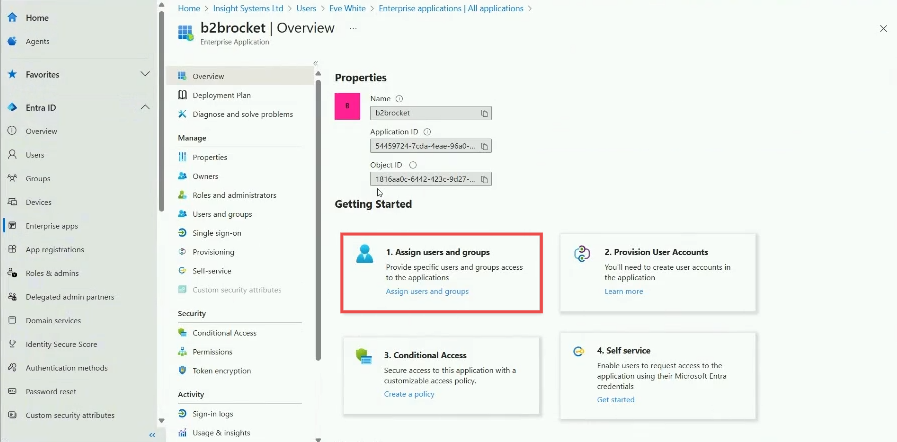
Task: Go to Agents in the sidebar
Action: [37, 41]
